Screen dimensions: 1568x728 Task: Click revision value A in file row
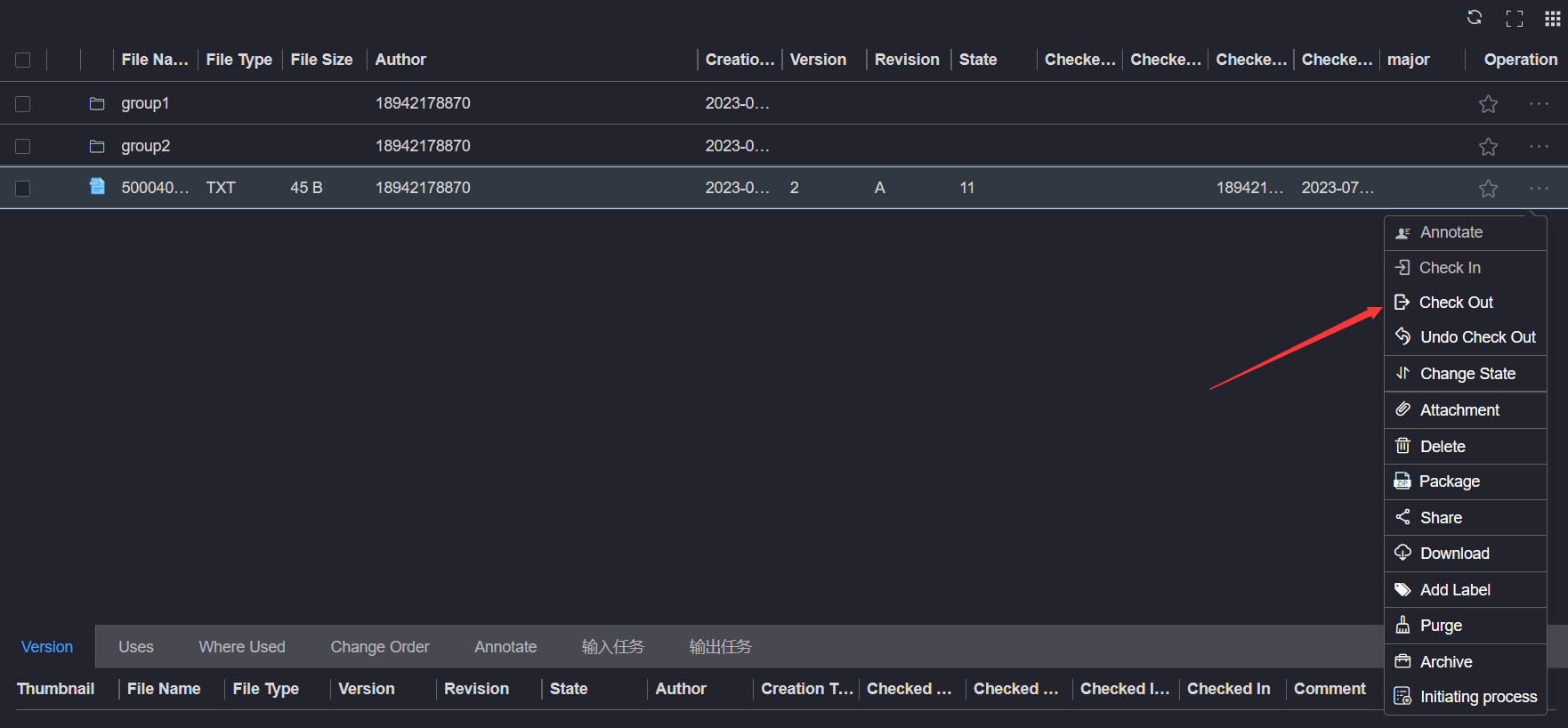click(880, 188)
